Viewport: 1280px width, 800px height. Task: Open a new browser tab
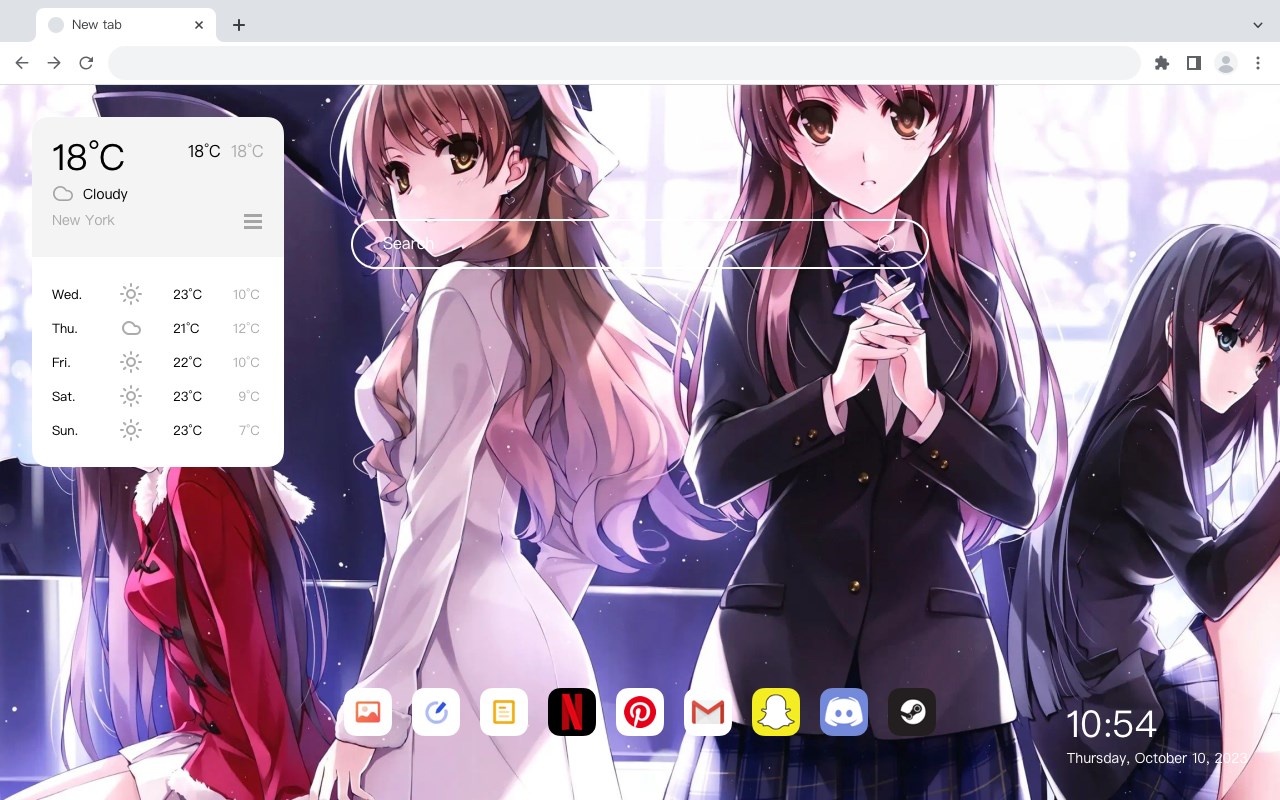[238, 25]
